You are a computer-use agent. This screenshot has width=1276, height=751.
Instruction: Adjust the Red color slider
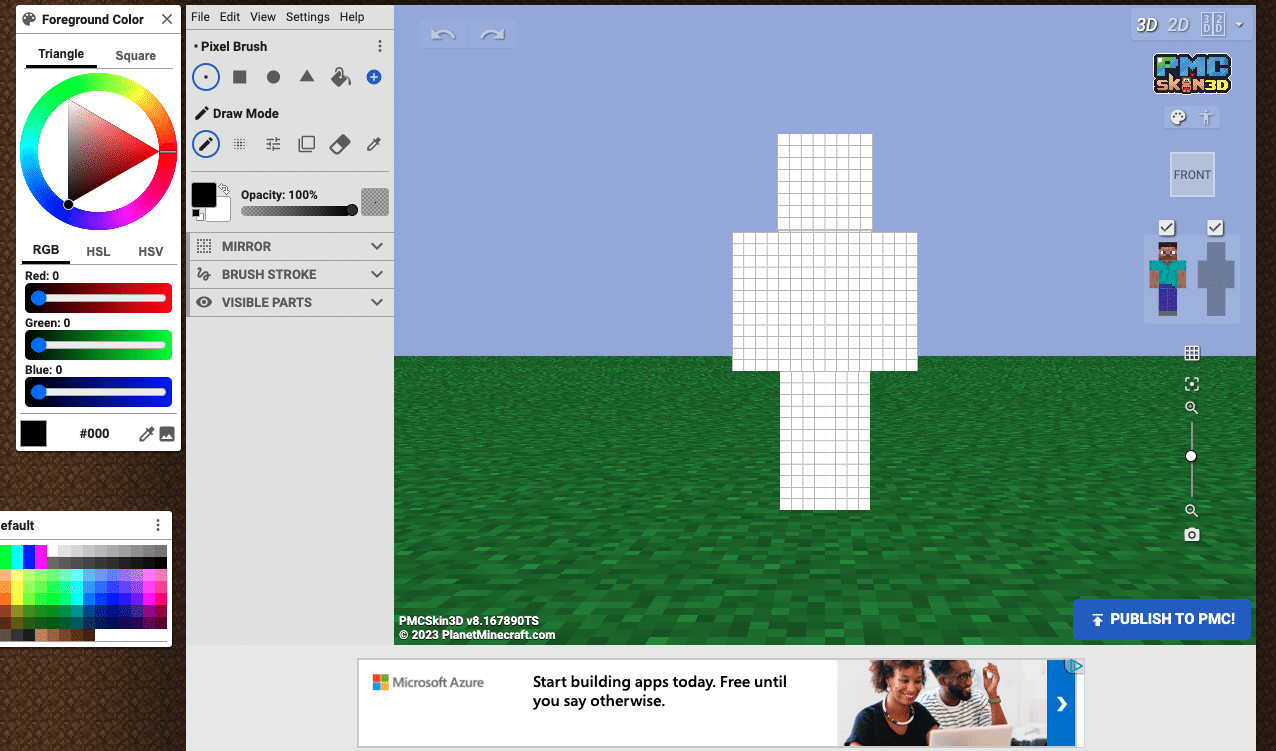coord(98,298)
